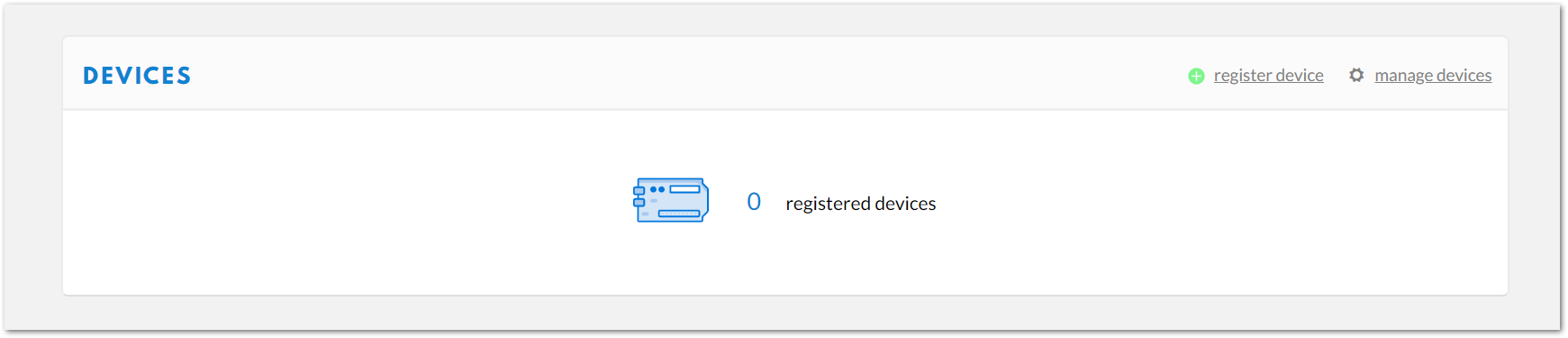Click the zero next to registered devices
Viewport: 1568px width, 338px height.
click(754, 202)
